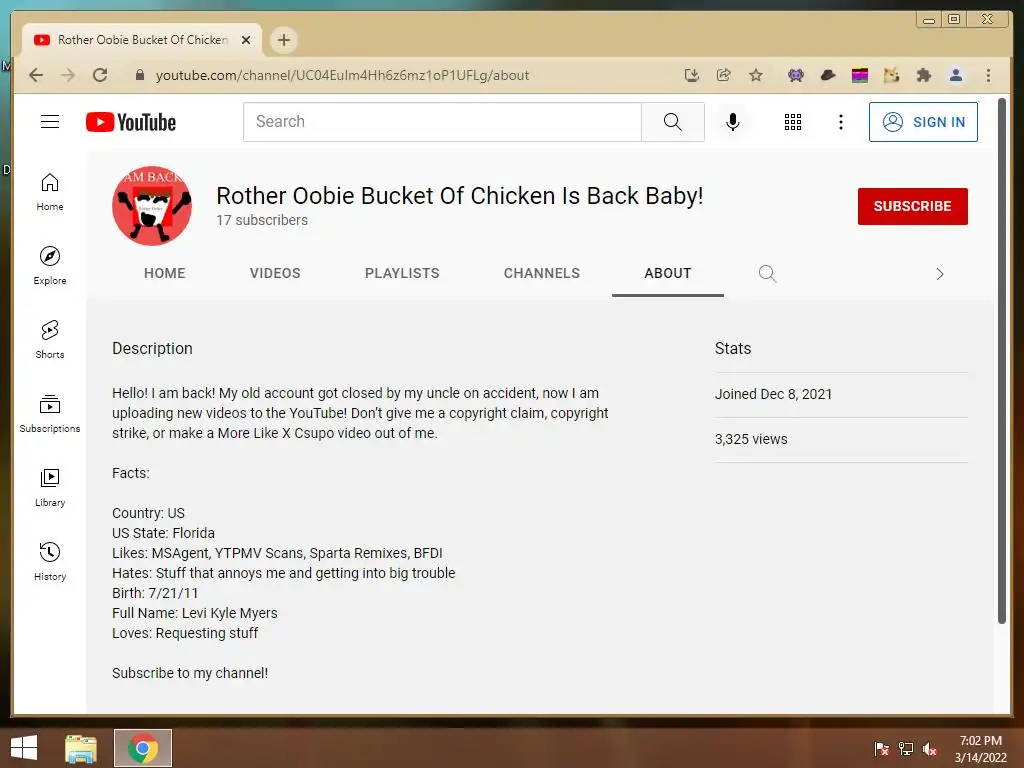The height and width of the screenshot is (768, 1024).
Task: Click the striped flag extension icon
Action: (x=859, y=75)
